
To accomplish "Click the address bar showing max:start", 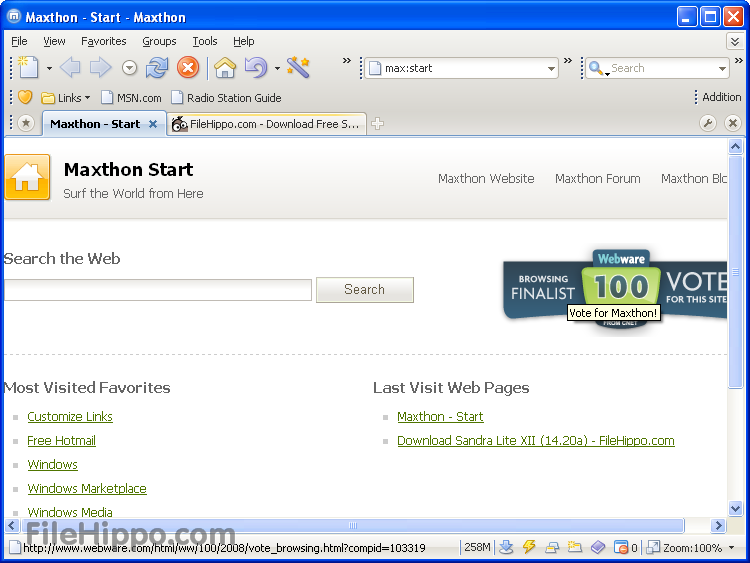I will tap(462, 68).
